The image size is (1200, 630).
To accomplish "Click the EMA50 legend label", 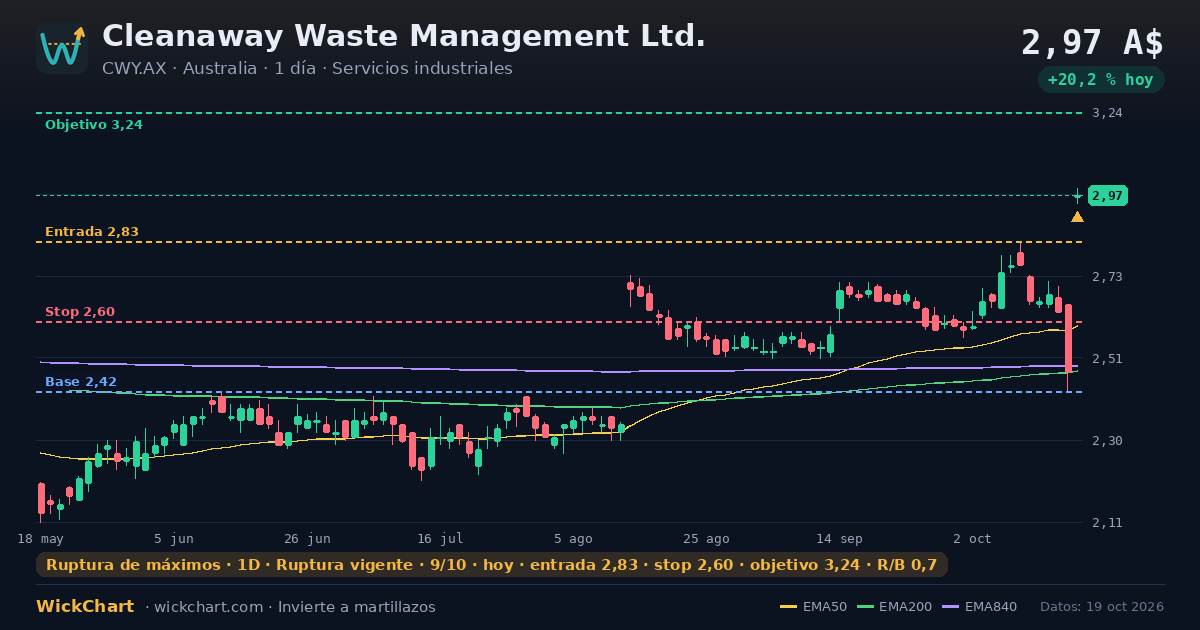I will coord(825,607).
